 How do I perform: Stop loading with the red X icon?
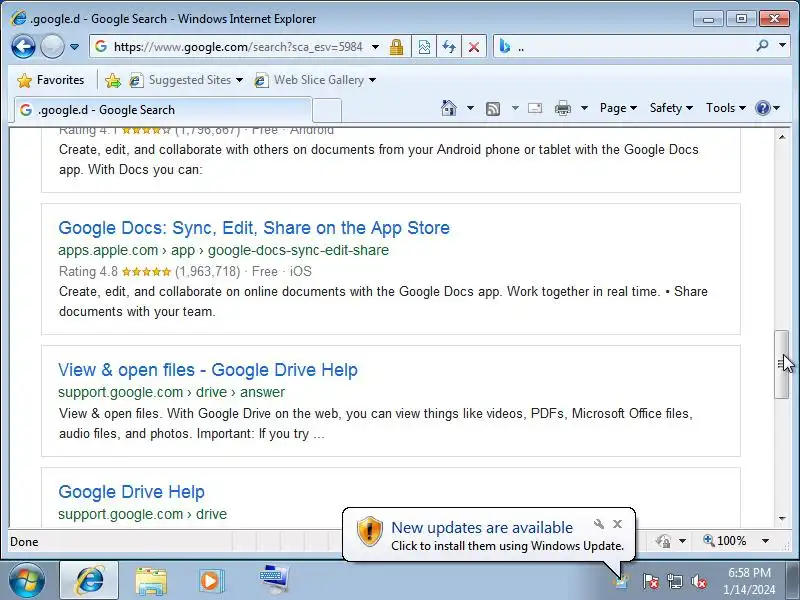pos(474,47)
